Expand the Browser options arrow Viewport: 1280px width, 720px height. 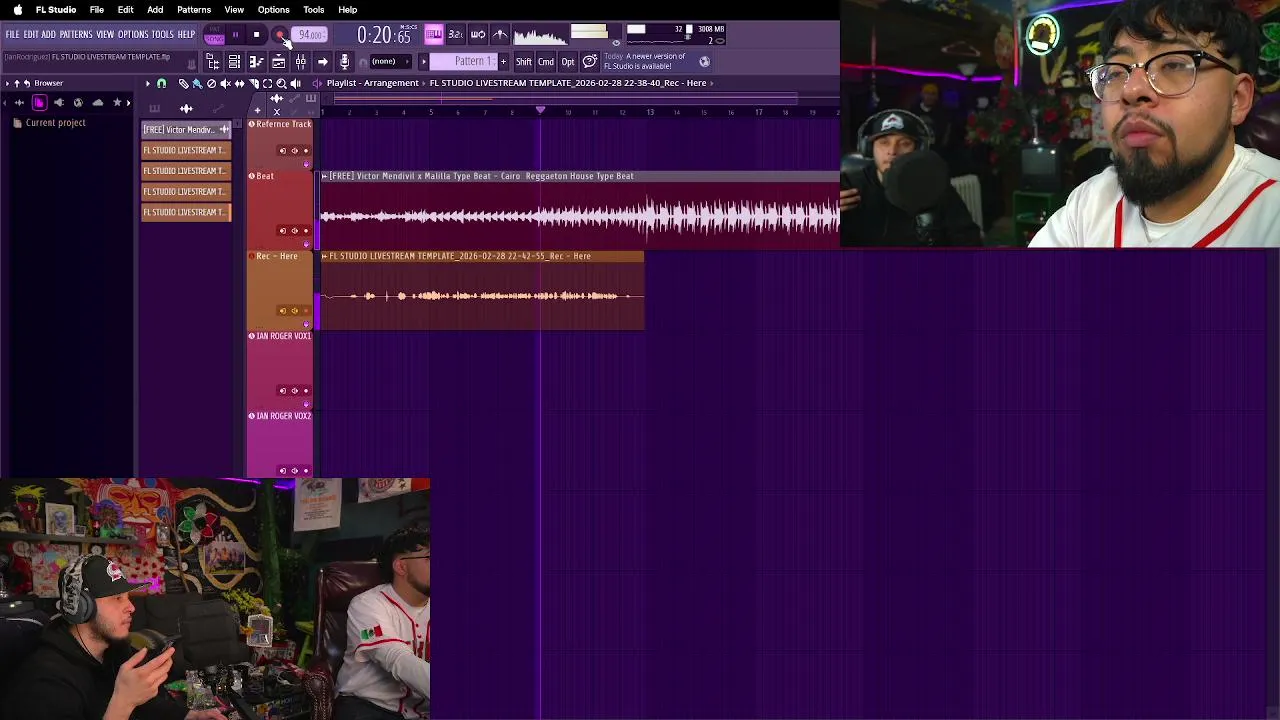(7, 83)
